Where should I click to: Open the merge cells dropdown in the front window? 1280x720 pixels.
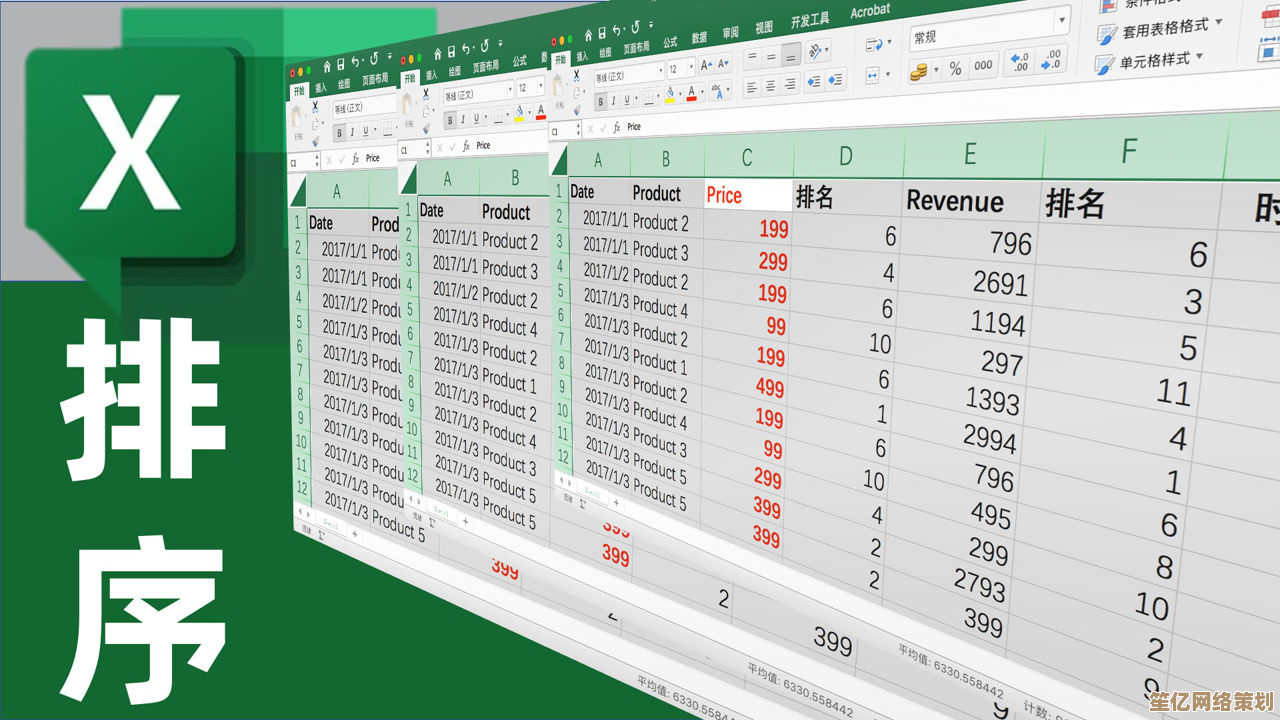[888, 74]
